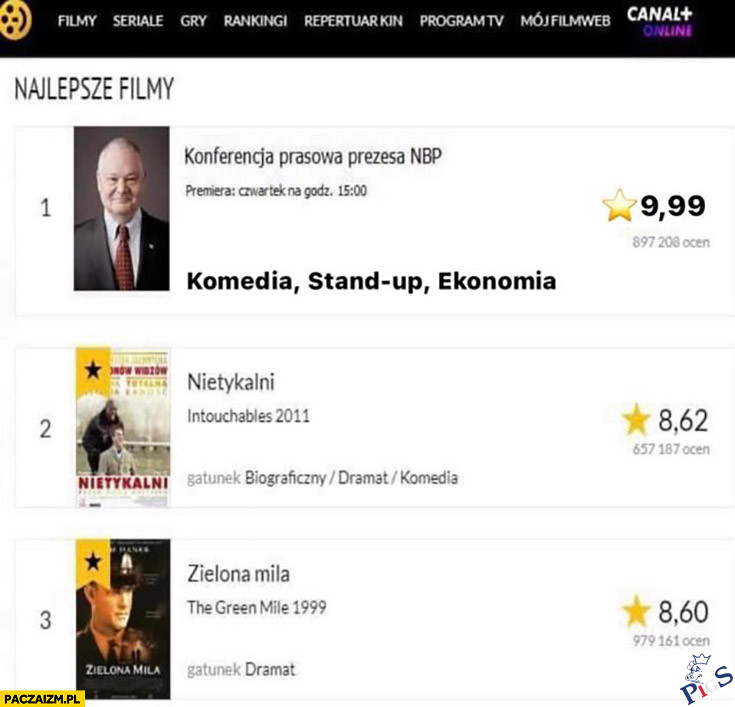
Task: Open the Rankingi menu
Action: pos(254,21)
